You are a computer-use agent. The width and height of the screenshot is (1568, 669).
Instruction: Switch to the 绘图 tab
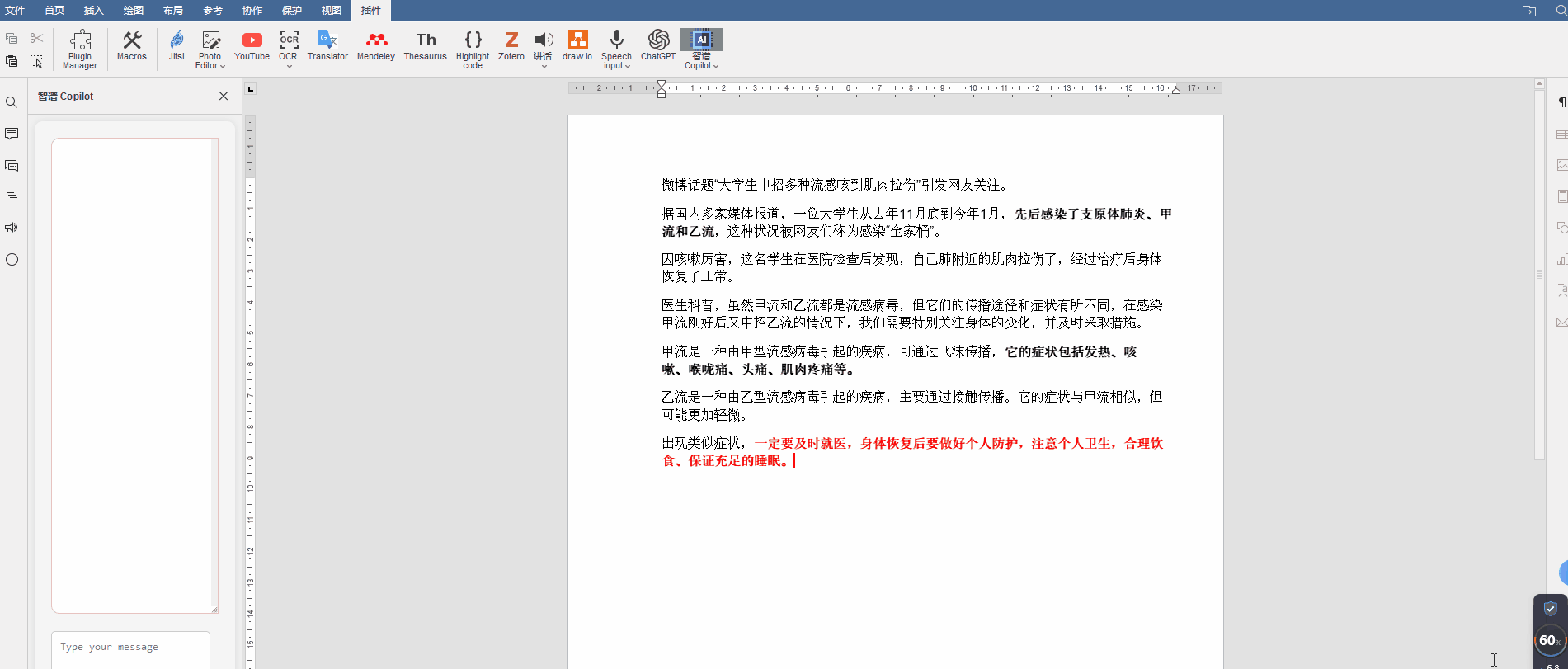(134, 11)
